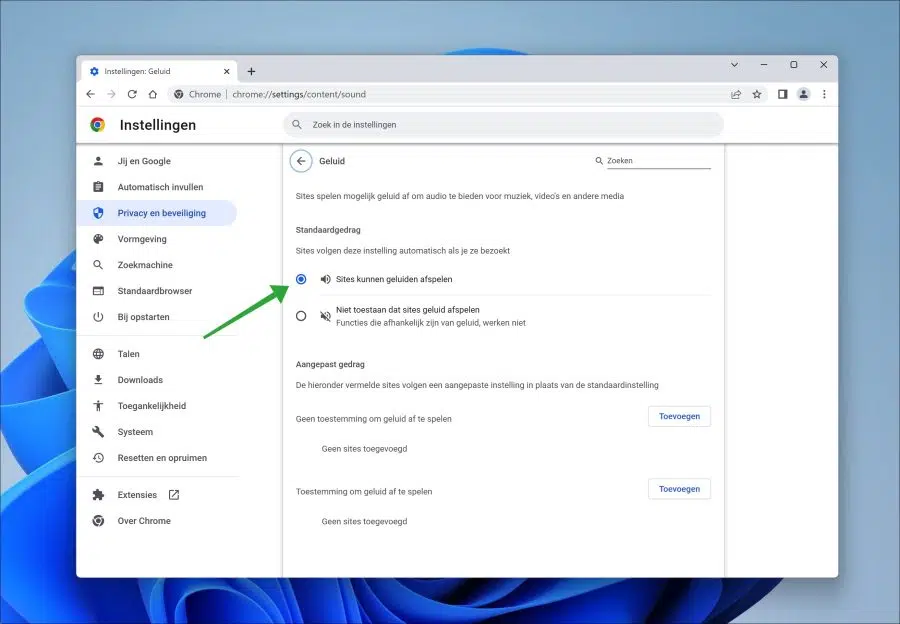The image size is (900, 624).
Task: Close the Instellingen: Geluid tab
Action: pos(227,71)
